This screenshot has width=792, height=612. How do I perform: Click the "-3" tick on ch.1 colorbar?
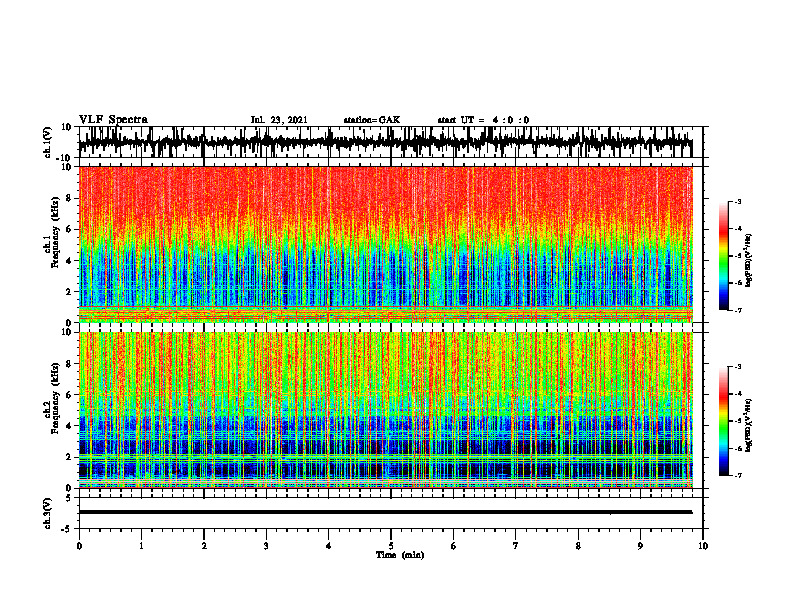click(737, 201)
